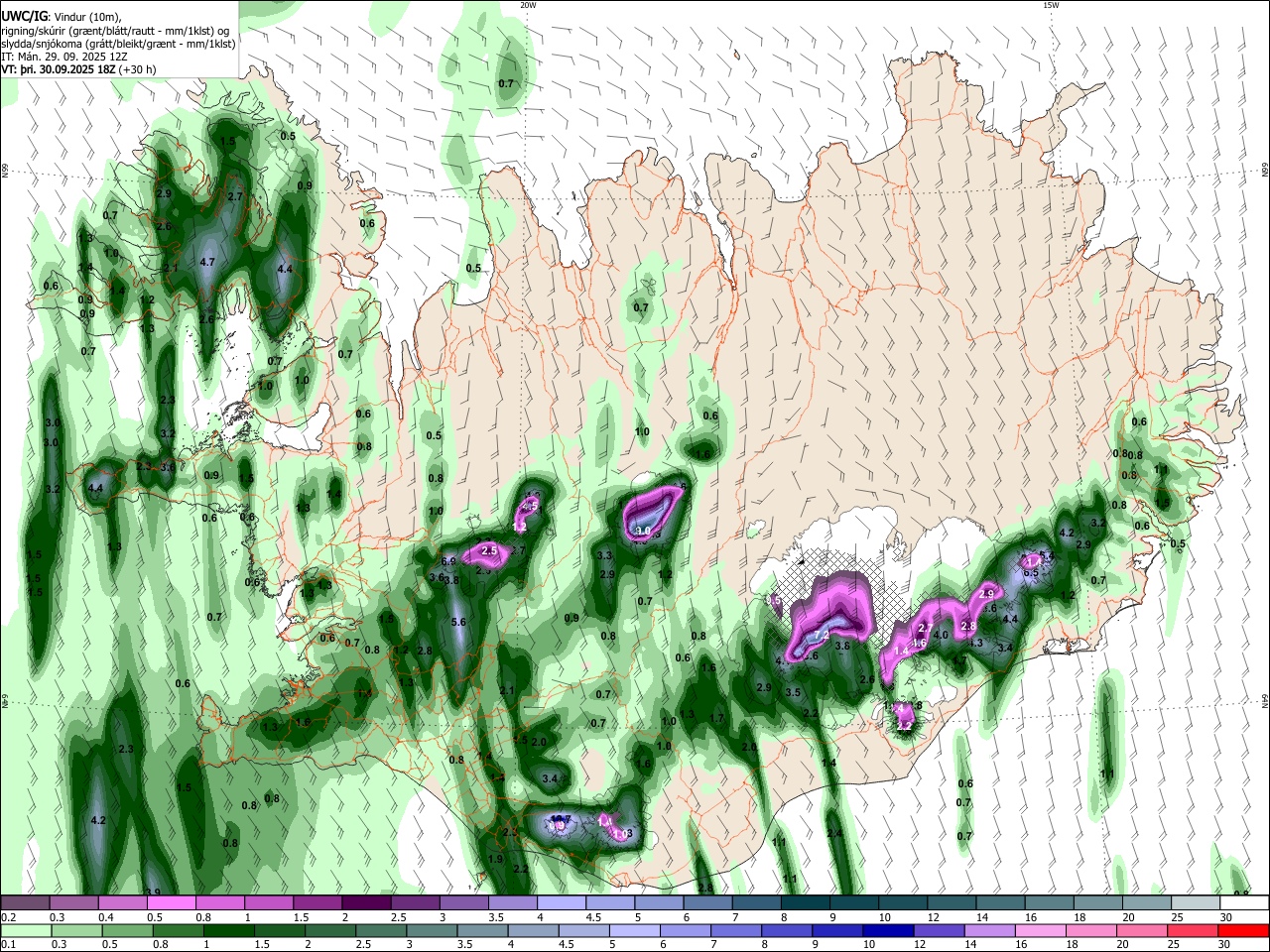Select the bright pink upper swatch at 0.5
The height and width of the screenshot is (952, 1270).
[171, 903]
